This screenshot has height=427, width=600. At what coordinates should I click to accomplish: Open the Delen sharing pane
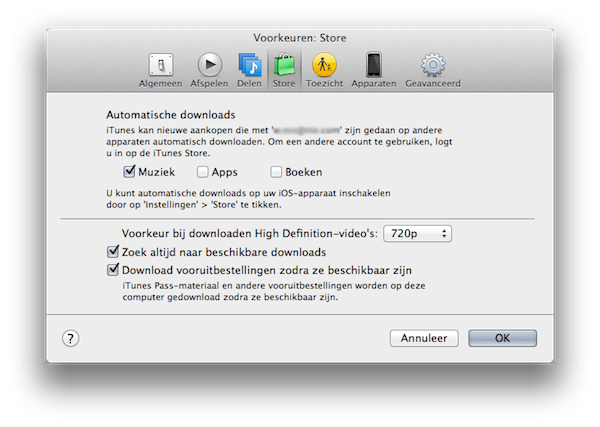click(x=249, y=70)
